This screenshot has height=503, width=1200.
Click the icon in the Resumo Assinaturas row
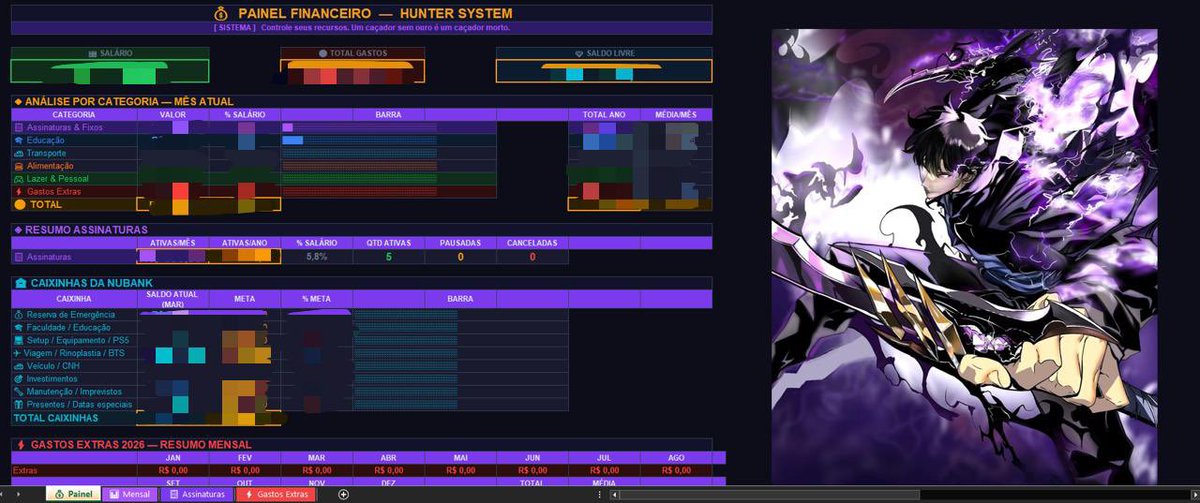point(18,257)
